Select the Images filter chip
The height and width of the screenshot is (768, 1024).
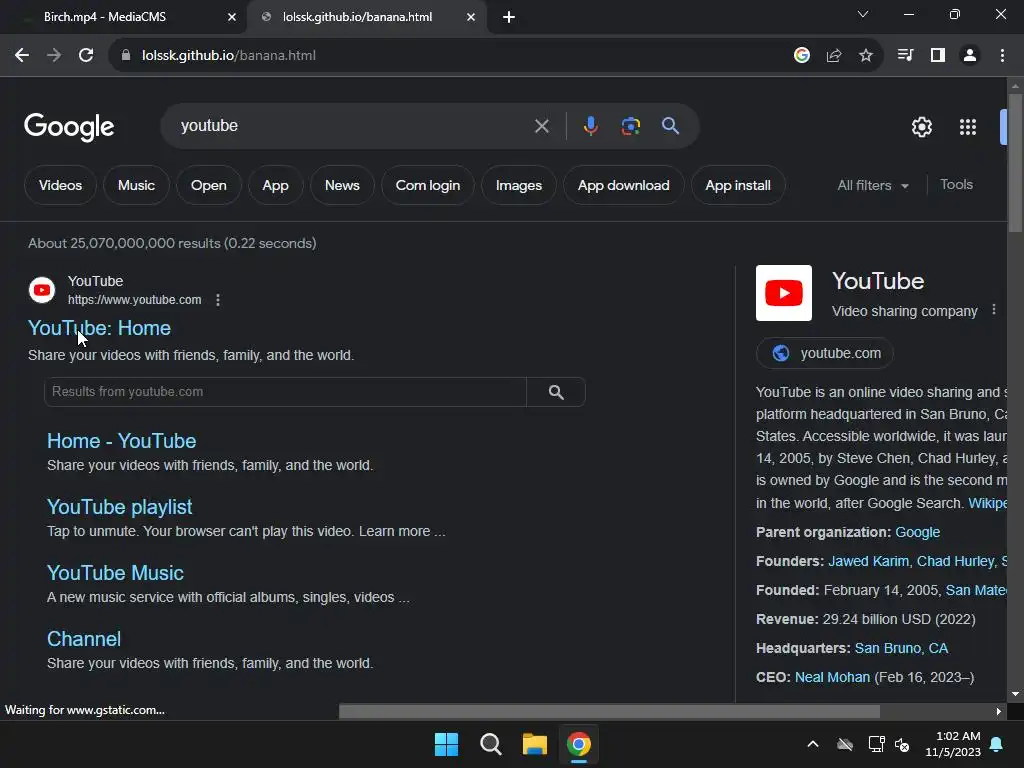(519, 185)
